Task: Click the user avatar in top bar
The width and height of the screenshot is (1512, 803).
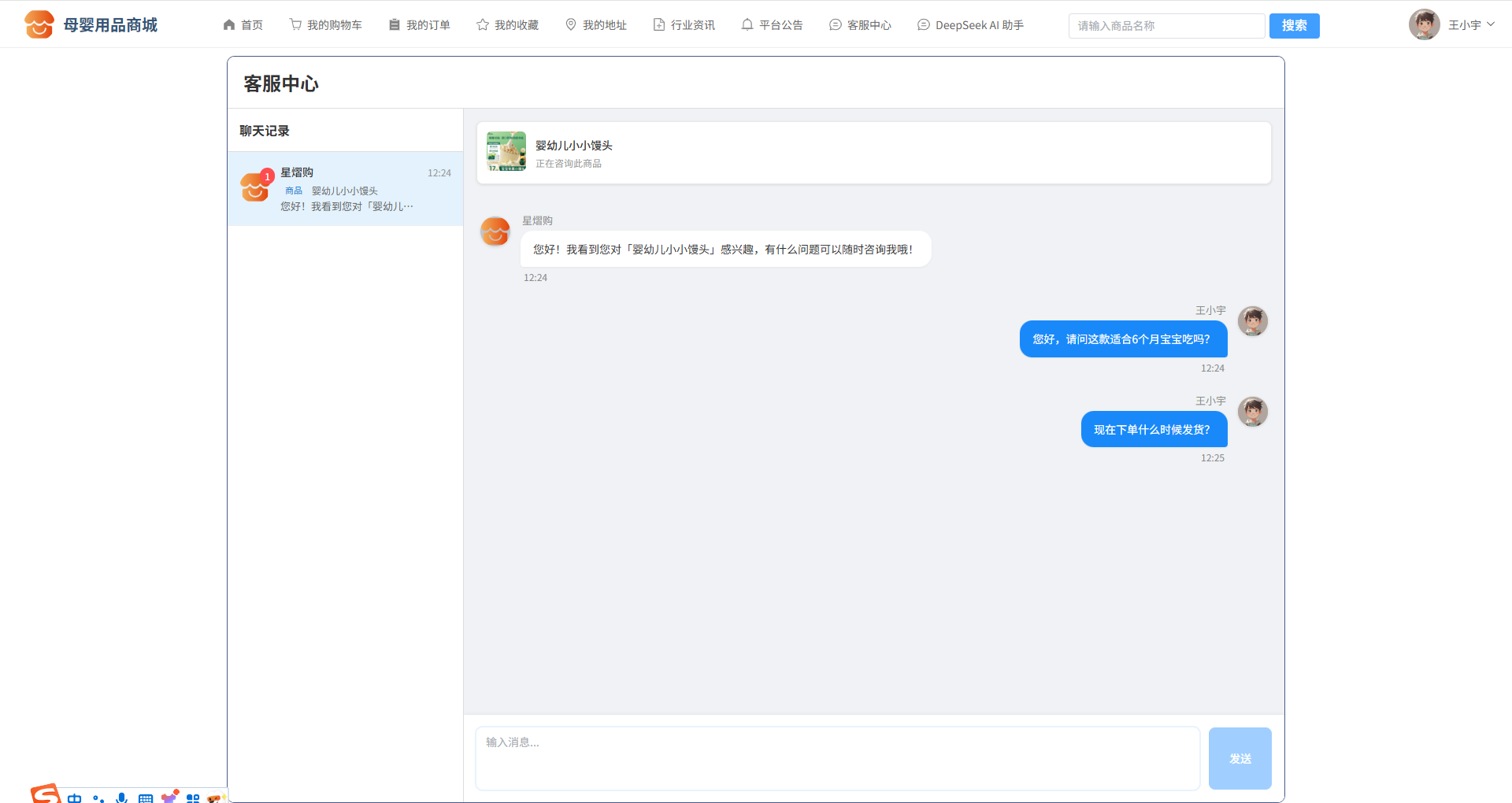Action: tap(1424, 24)
